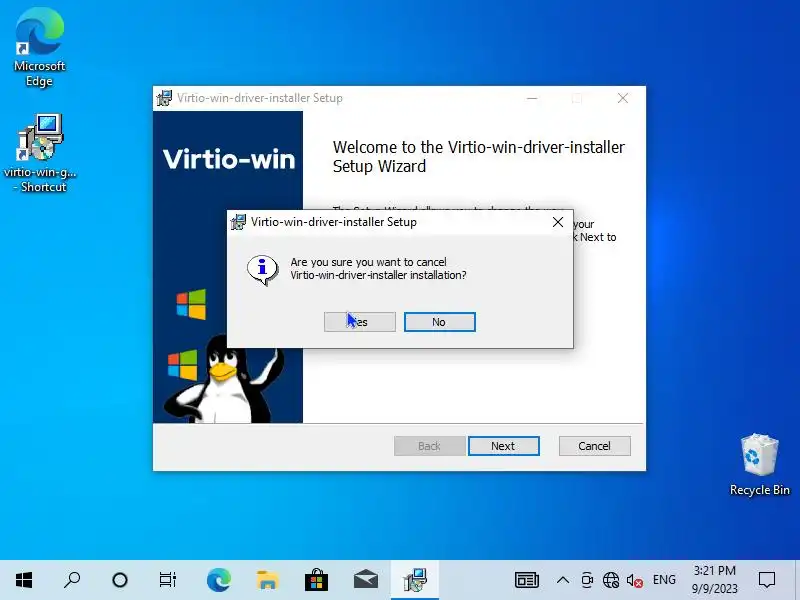The height and width of the screenshot is (600, 800).
Task: Click Next in the Setup Wizard window
Action: 503,446
